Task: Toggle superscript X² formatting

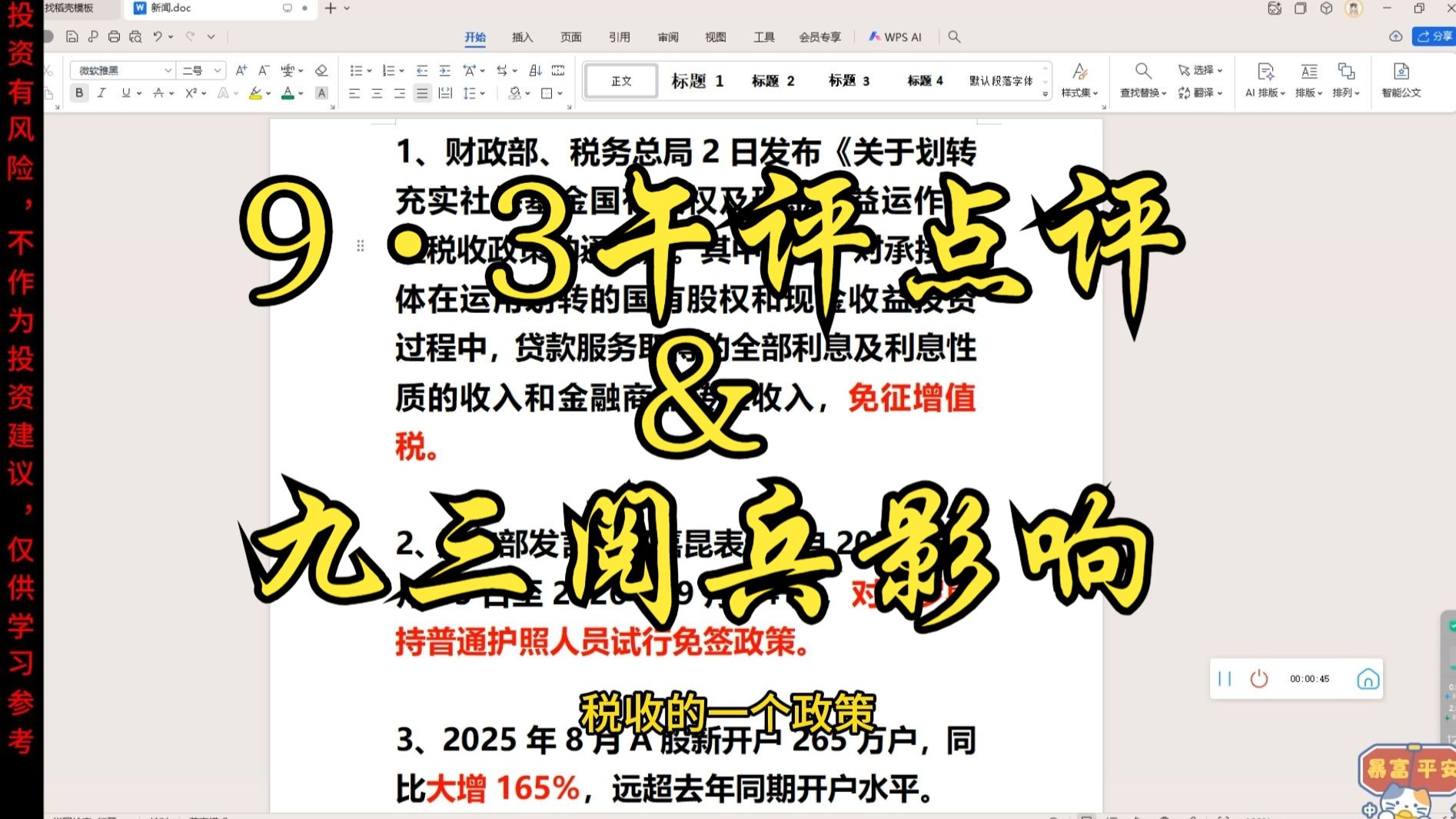Action: point(191,93)
